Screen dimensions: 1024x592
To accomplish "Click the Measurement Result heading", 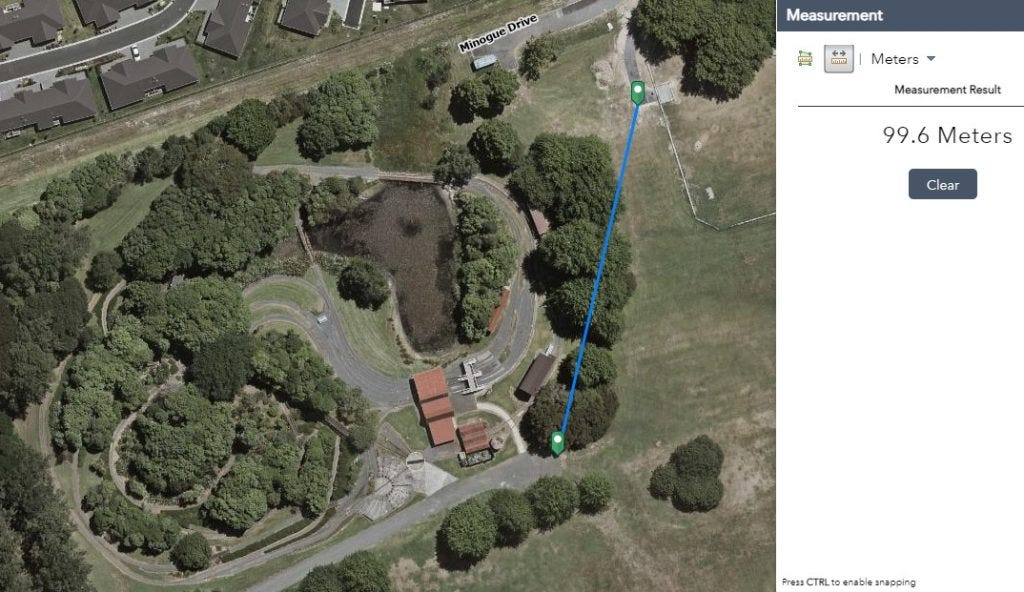I will [x=947, y=90].
